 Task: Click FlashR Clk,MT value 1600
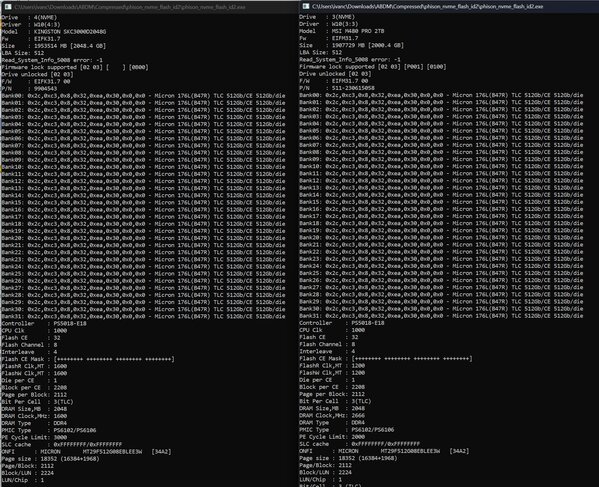coord(60,366)
